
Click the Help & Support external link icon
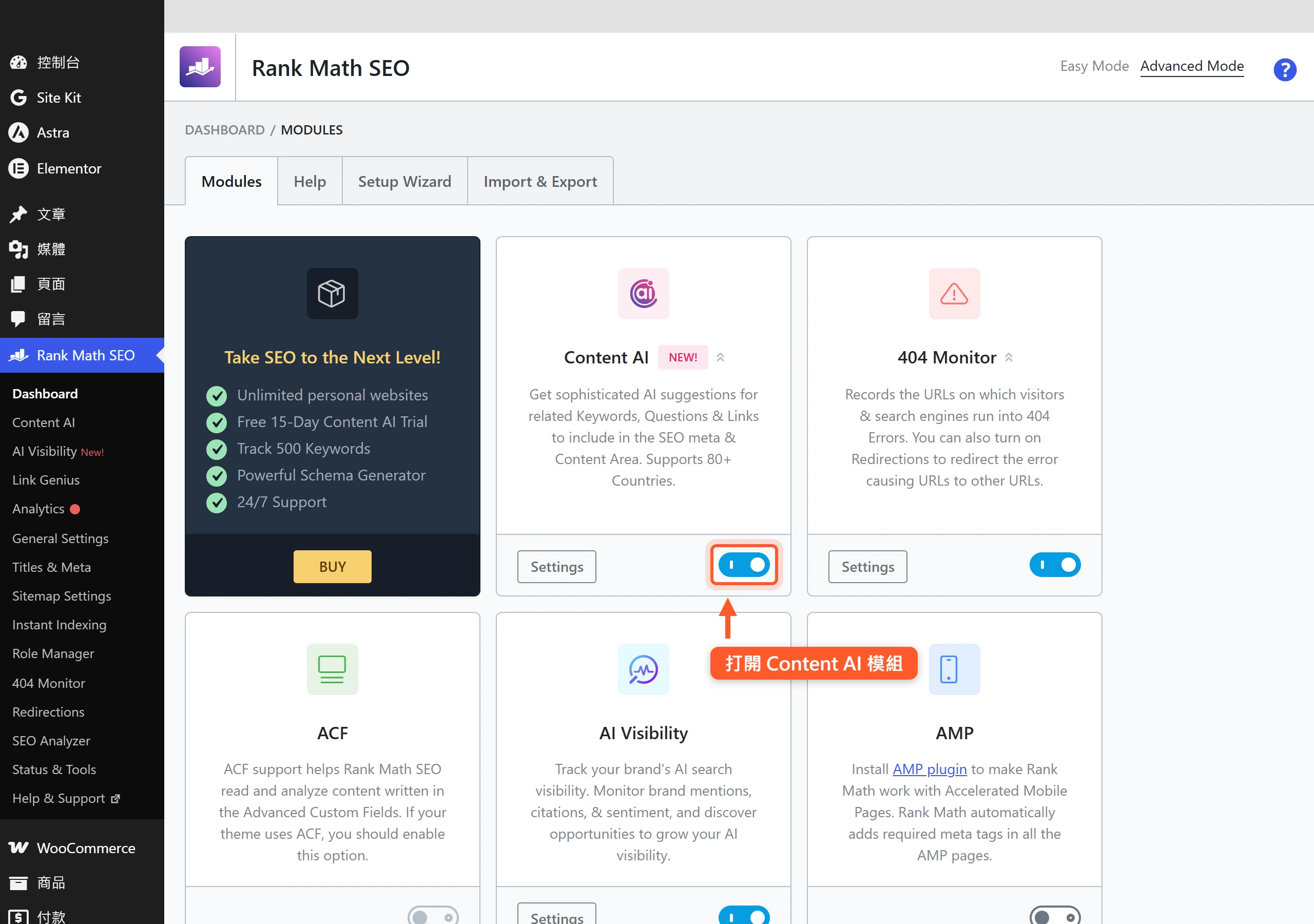(x=115, y=798)
